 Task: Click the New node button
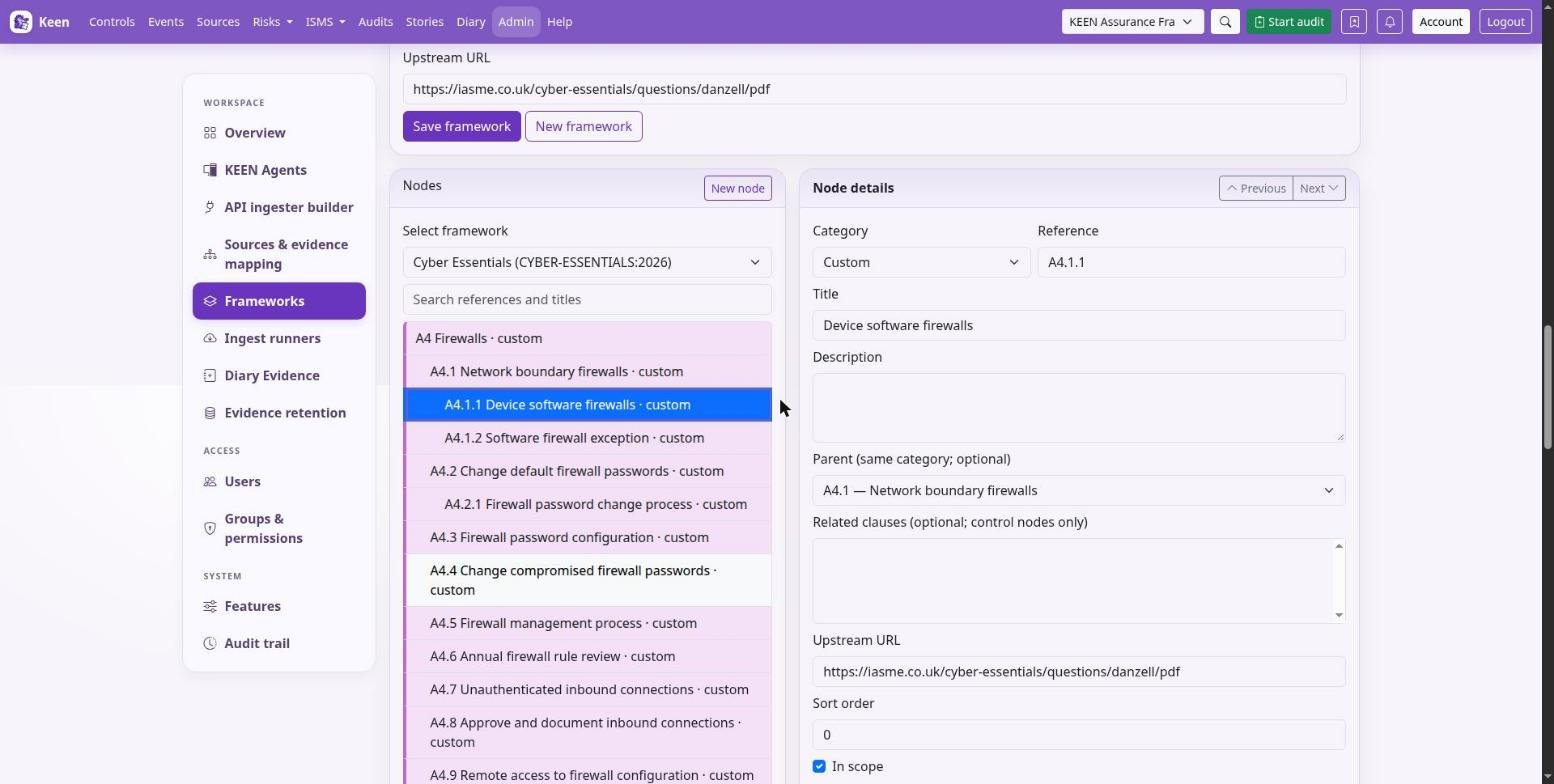[x=738, y=188]
